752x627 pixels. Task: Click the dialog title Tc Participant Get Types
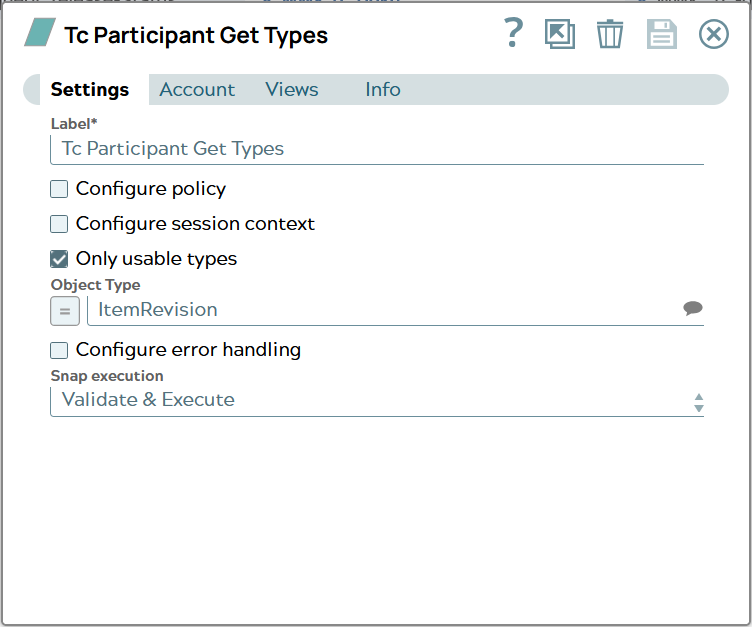coord(196,35)
